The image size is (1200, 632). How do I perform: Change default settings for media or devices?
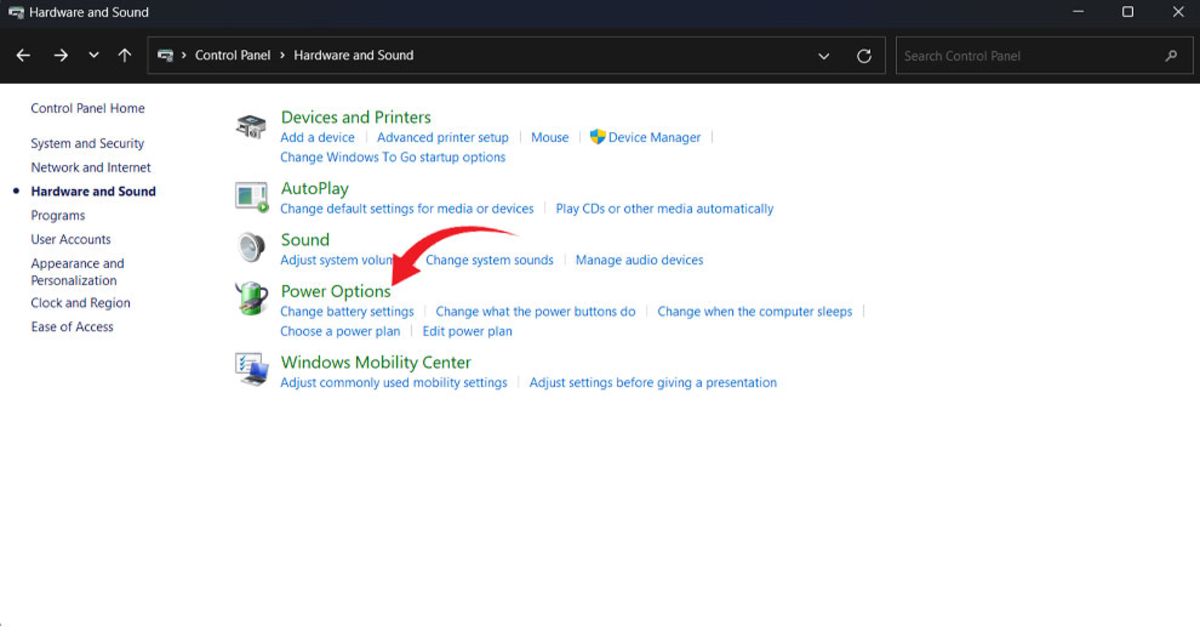pos(407,209)
